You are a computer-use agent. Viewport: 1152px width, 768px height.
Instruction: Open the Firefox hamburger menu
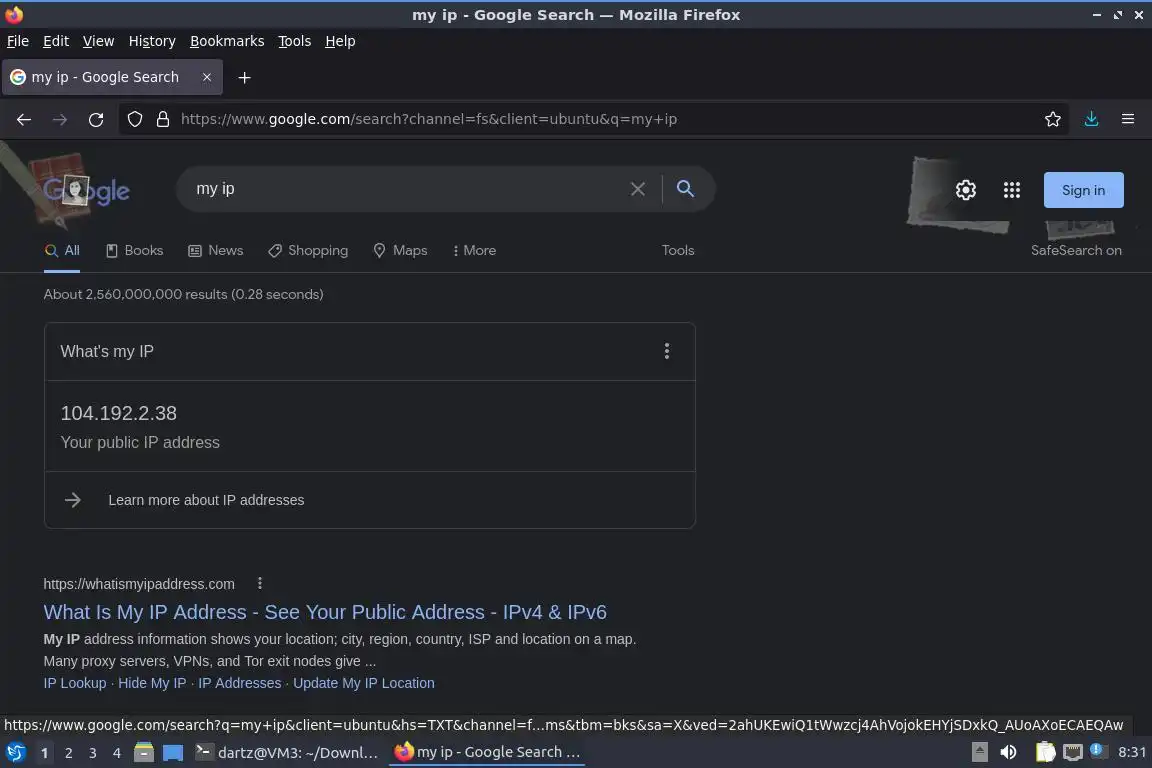1128,119
